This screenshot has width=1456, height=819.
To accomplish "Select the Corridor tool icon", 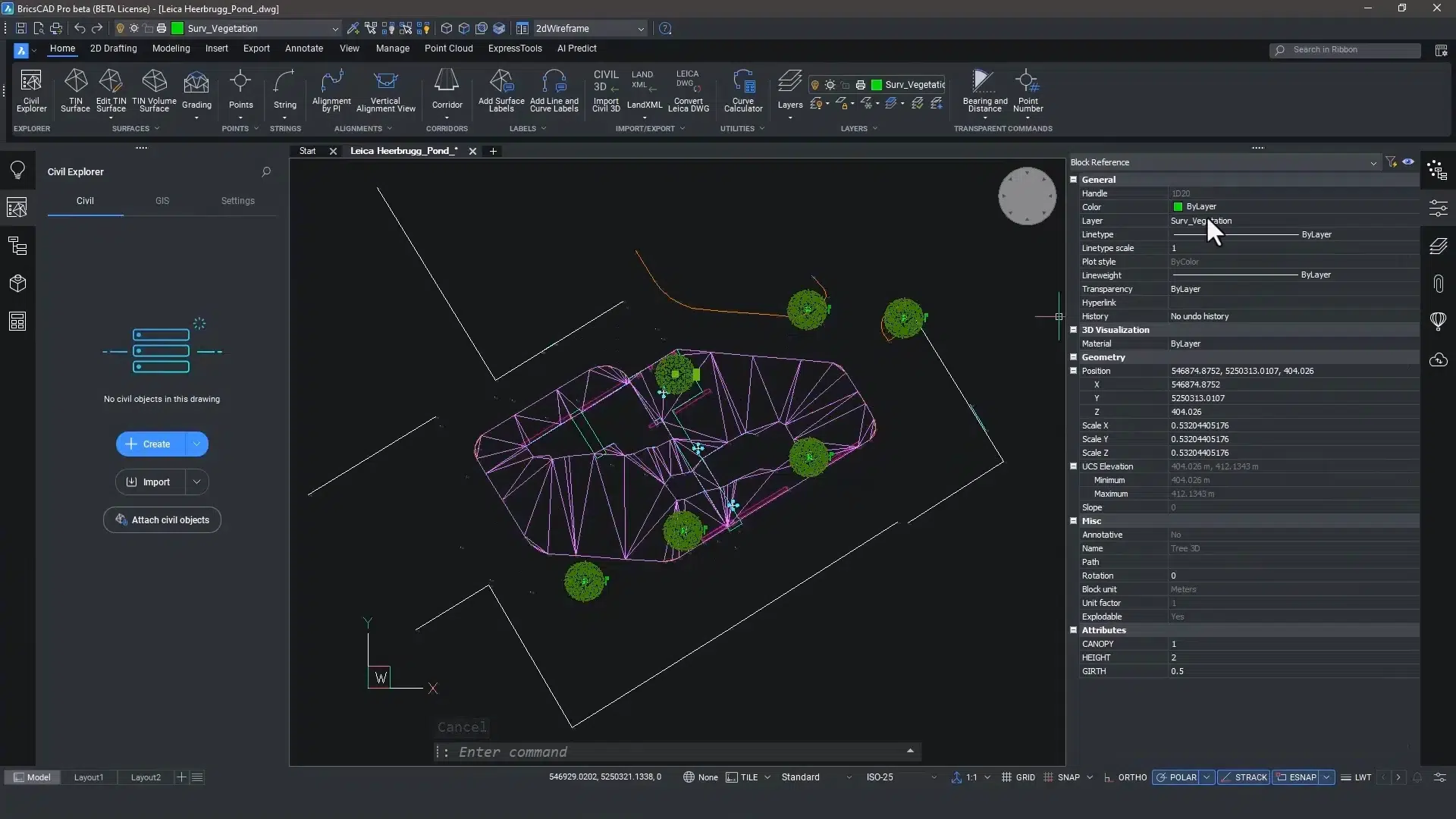I will click(447, 90).
